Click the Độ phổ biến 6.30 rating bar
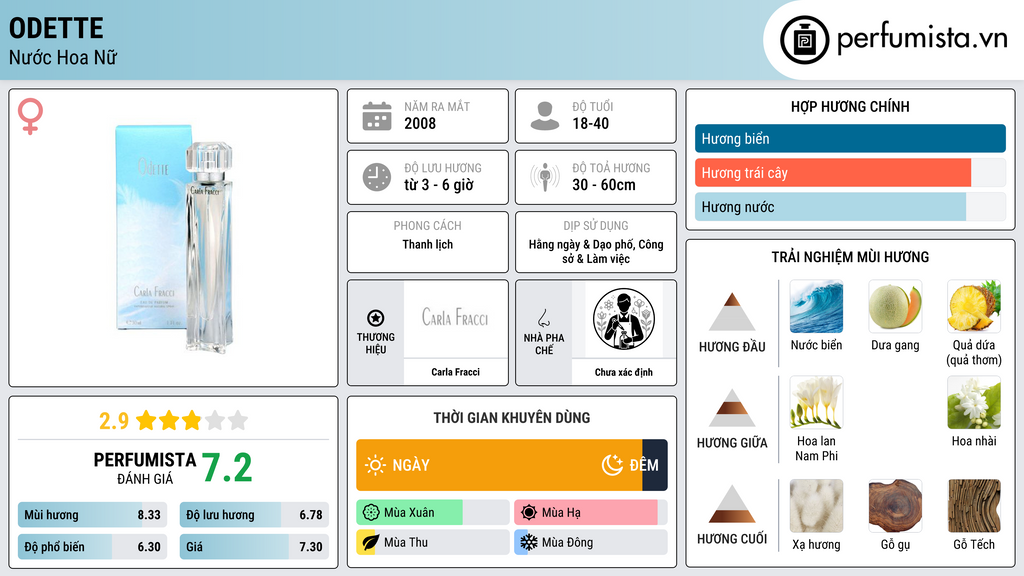This screenshot has width=1024, height=576. click(x=93, y=547)
